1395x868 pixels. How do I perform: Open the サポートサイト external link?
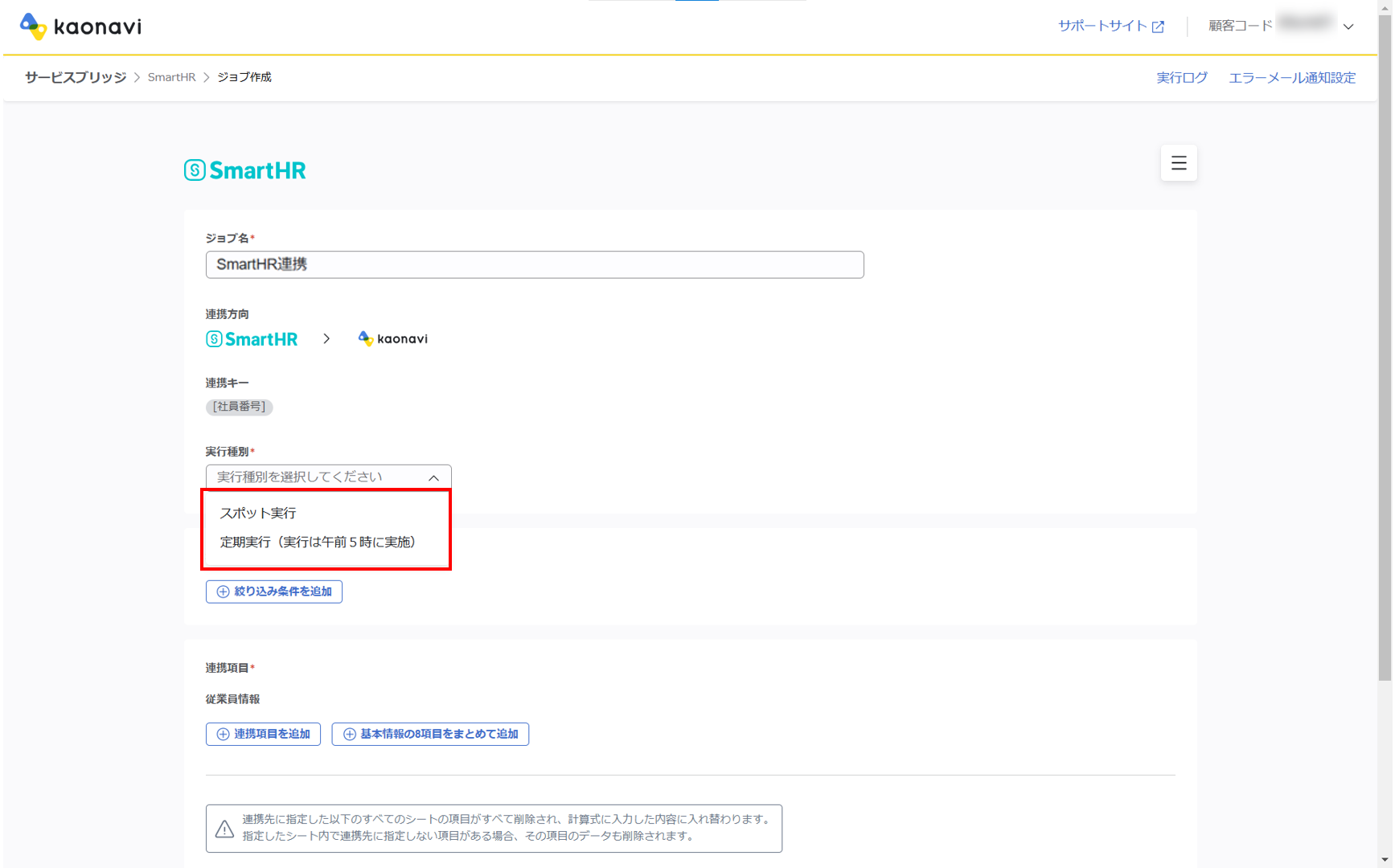tap(1111, 27)
